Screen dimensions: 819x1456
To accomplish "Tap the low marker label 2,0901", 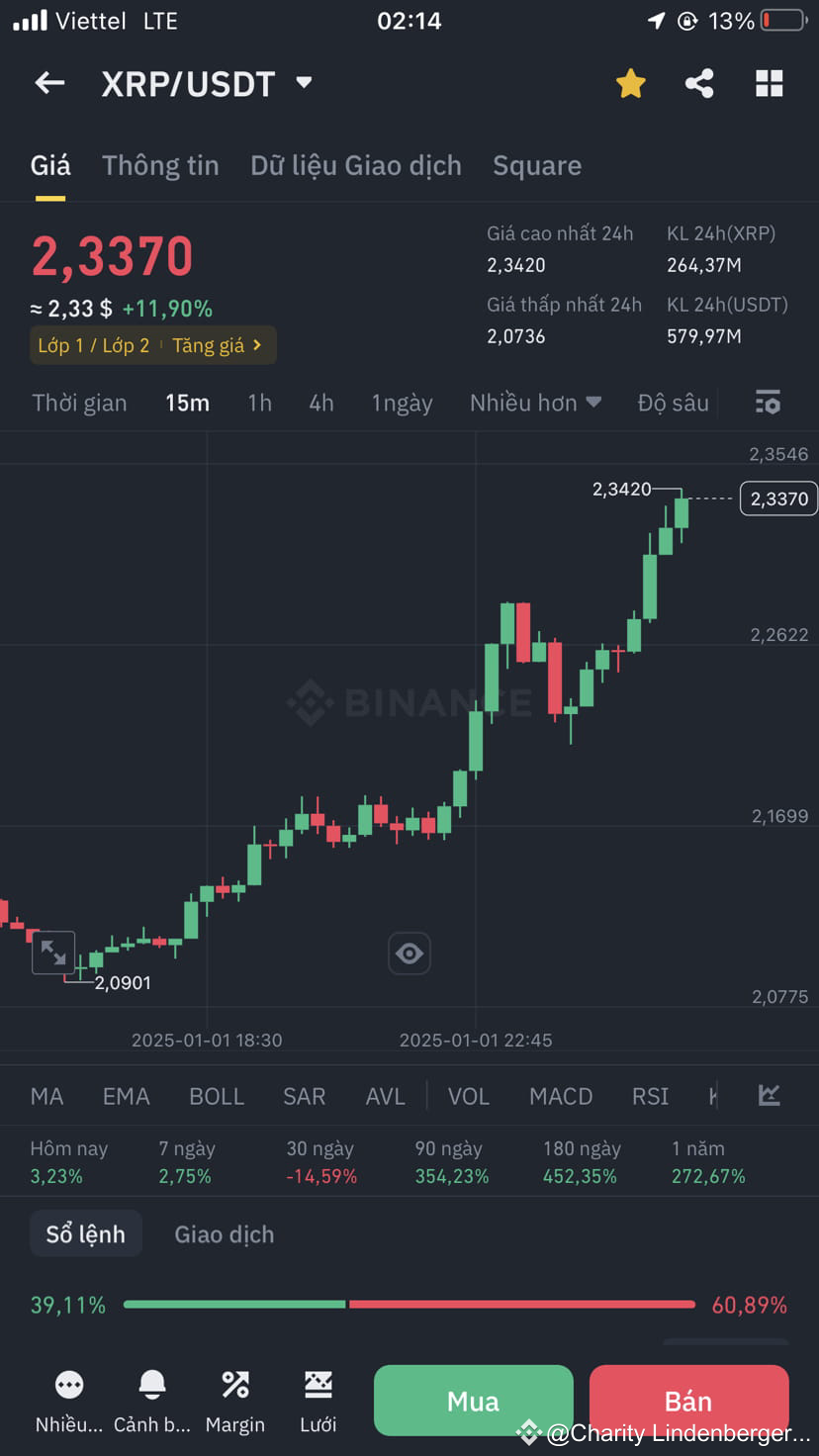I will [123, 983].
